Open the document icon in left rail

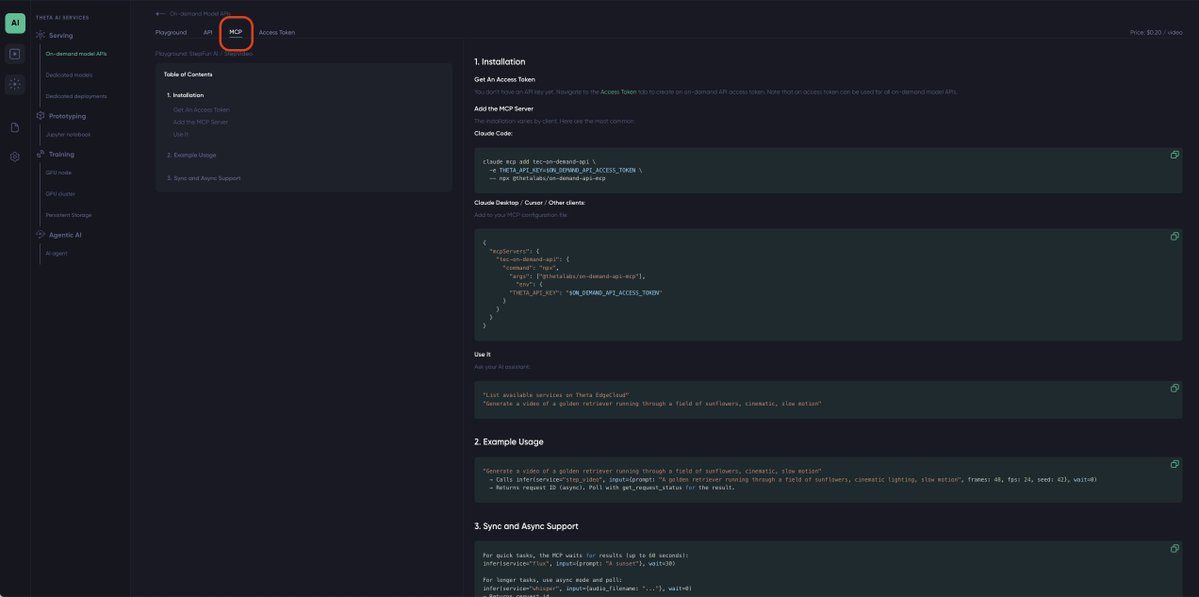point(15,128)
